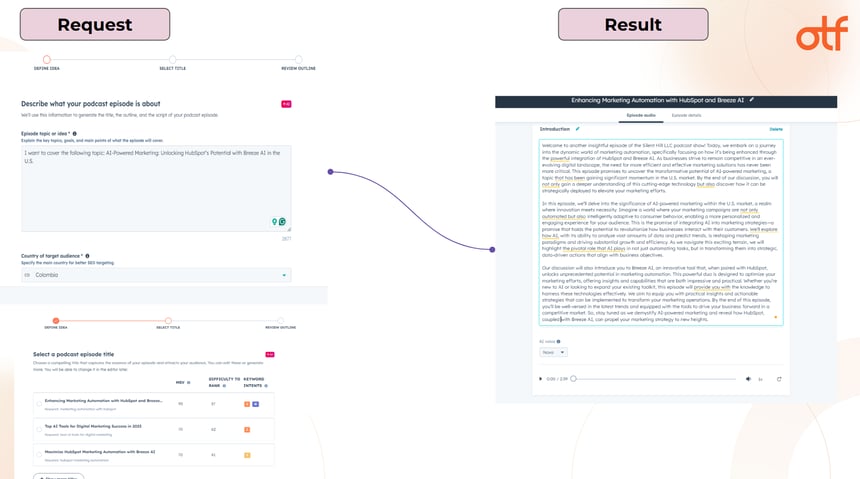Click the info icon beside AI voice label
Image resolution: width=860 pixels, height=479 pixels.
(x=558, y=341)
